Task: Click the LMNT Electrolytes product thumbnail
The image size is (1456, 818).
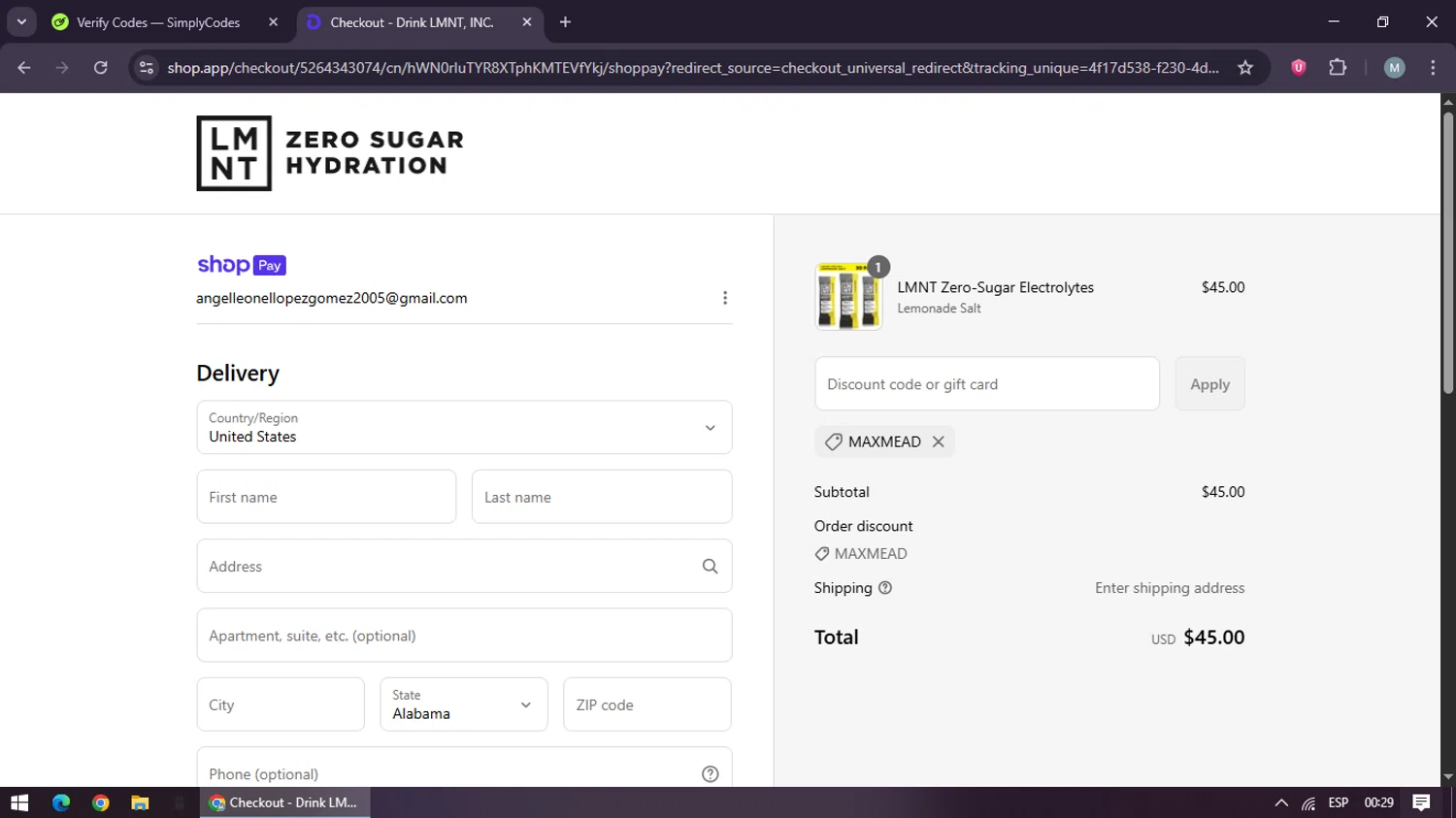Action: click(x=848, y=296)
